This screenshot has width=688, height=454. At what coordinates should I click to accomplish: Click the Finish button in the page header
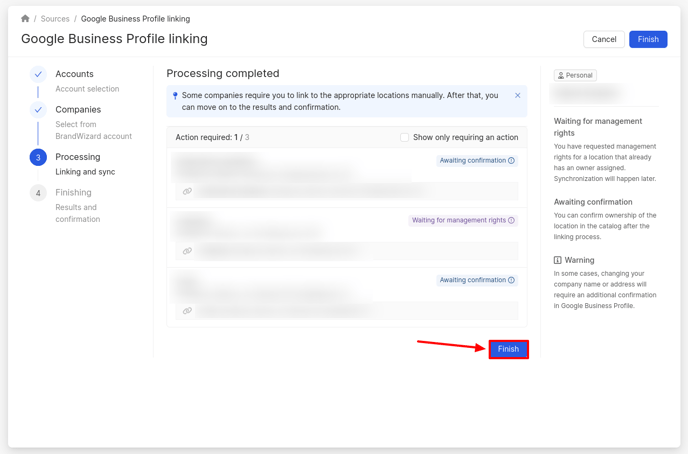pos(648,39)
